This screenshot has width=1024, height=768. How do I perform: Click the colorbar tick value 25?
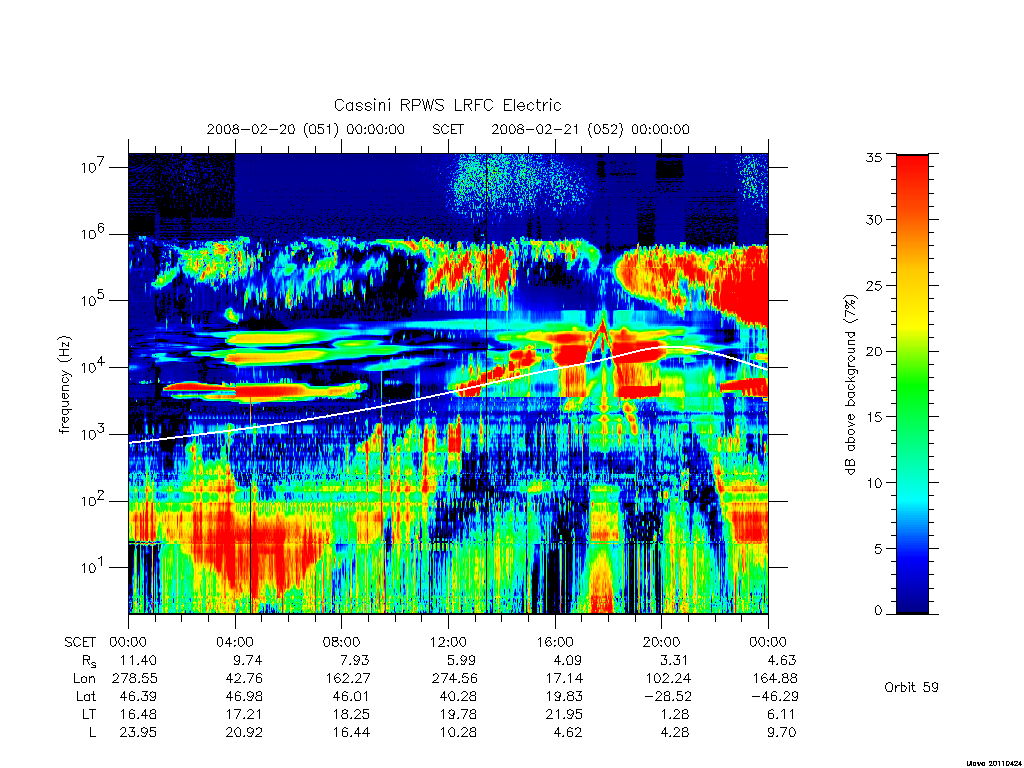pyautogui.click(x=873, y=285)
